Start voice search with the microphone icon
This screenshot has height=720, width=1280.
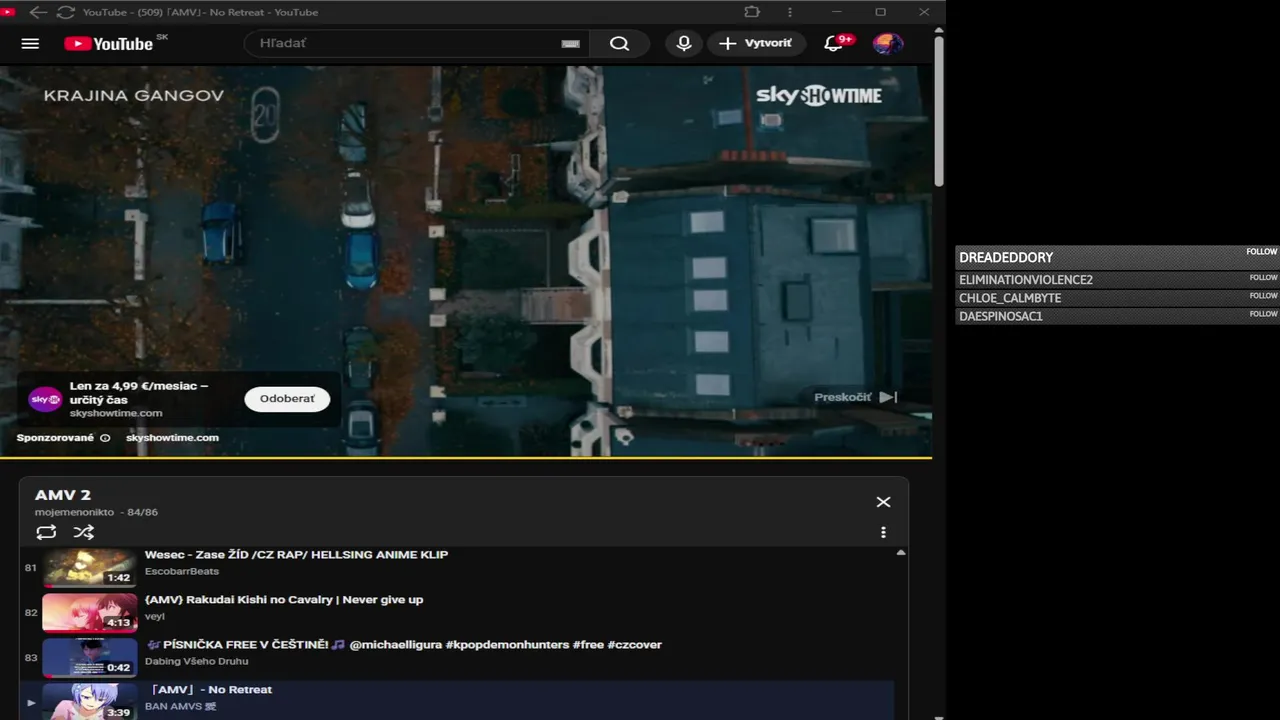click(684, 43)
